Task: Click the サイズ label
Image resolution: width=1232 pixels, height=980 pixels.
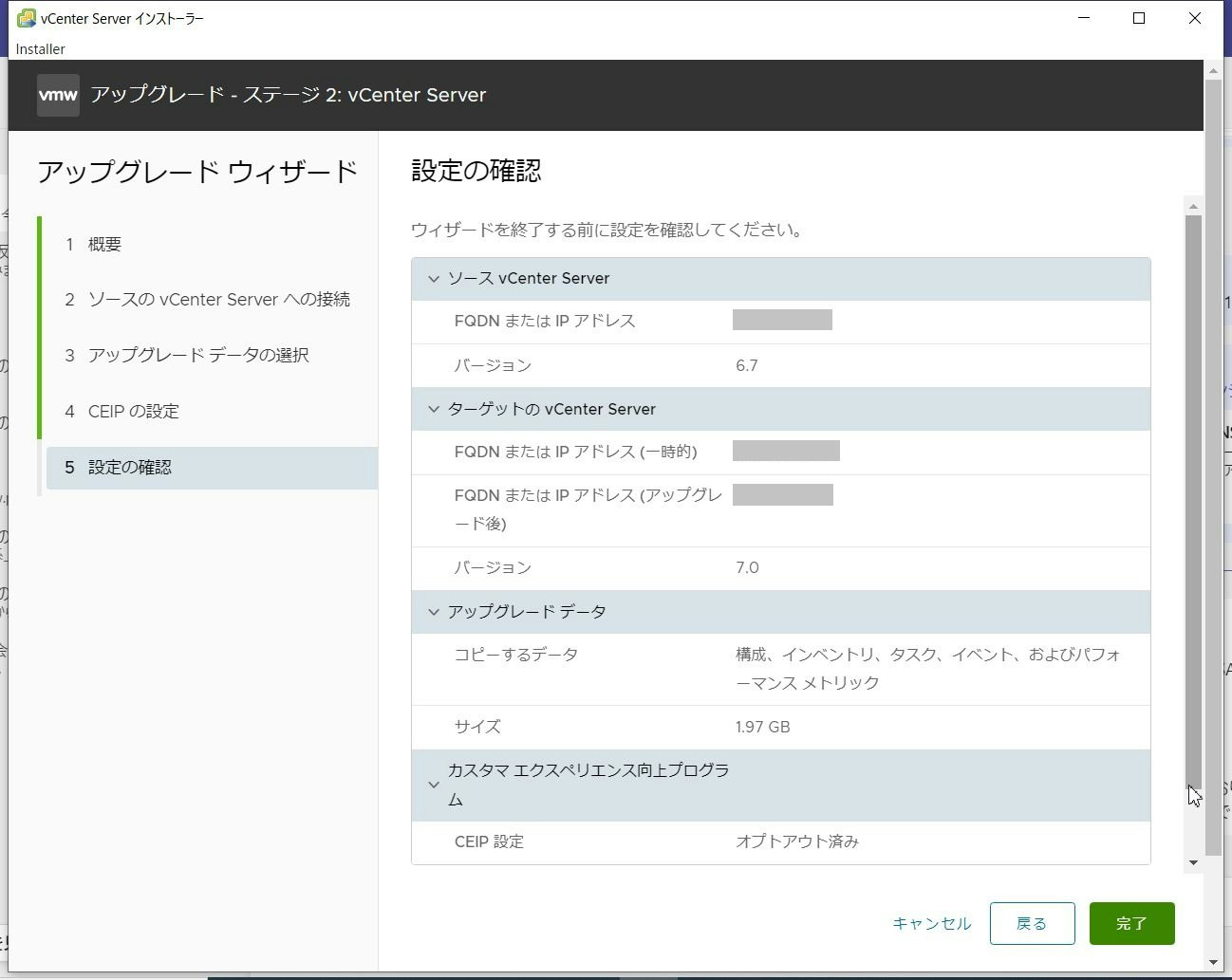Action: pos(476,727)
